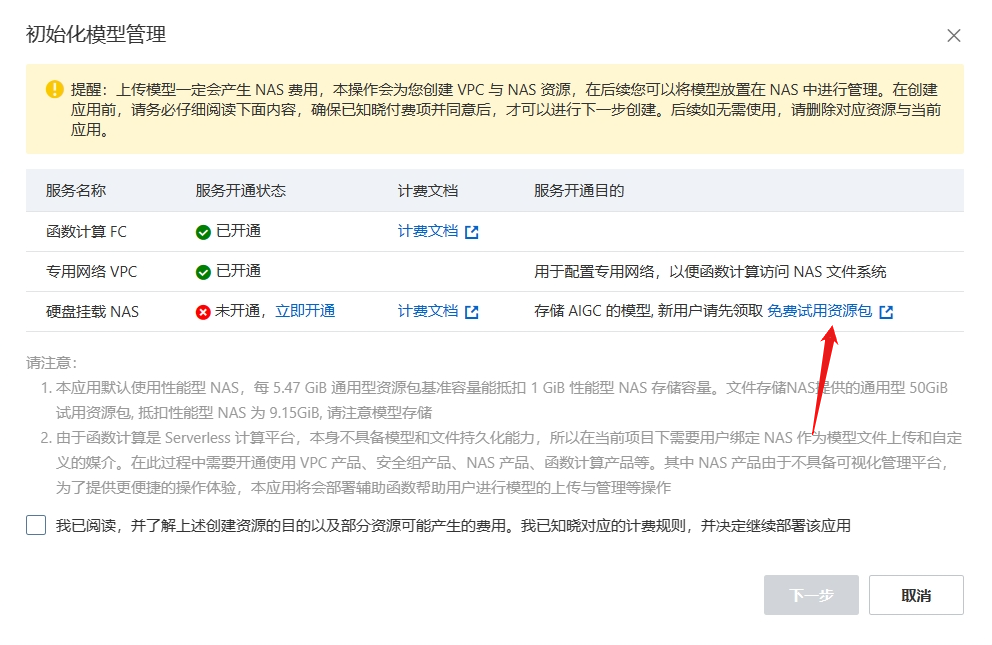Click 未开通 status text in NAS row
The image size is (992, 645).
pos(238,311)
